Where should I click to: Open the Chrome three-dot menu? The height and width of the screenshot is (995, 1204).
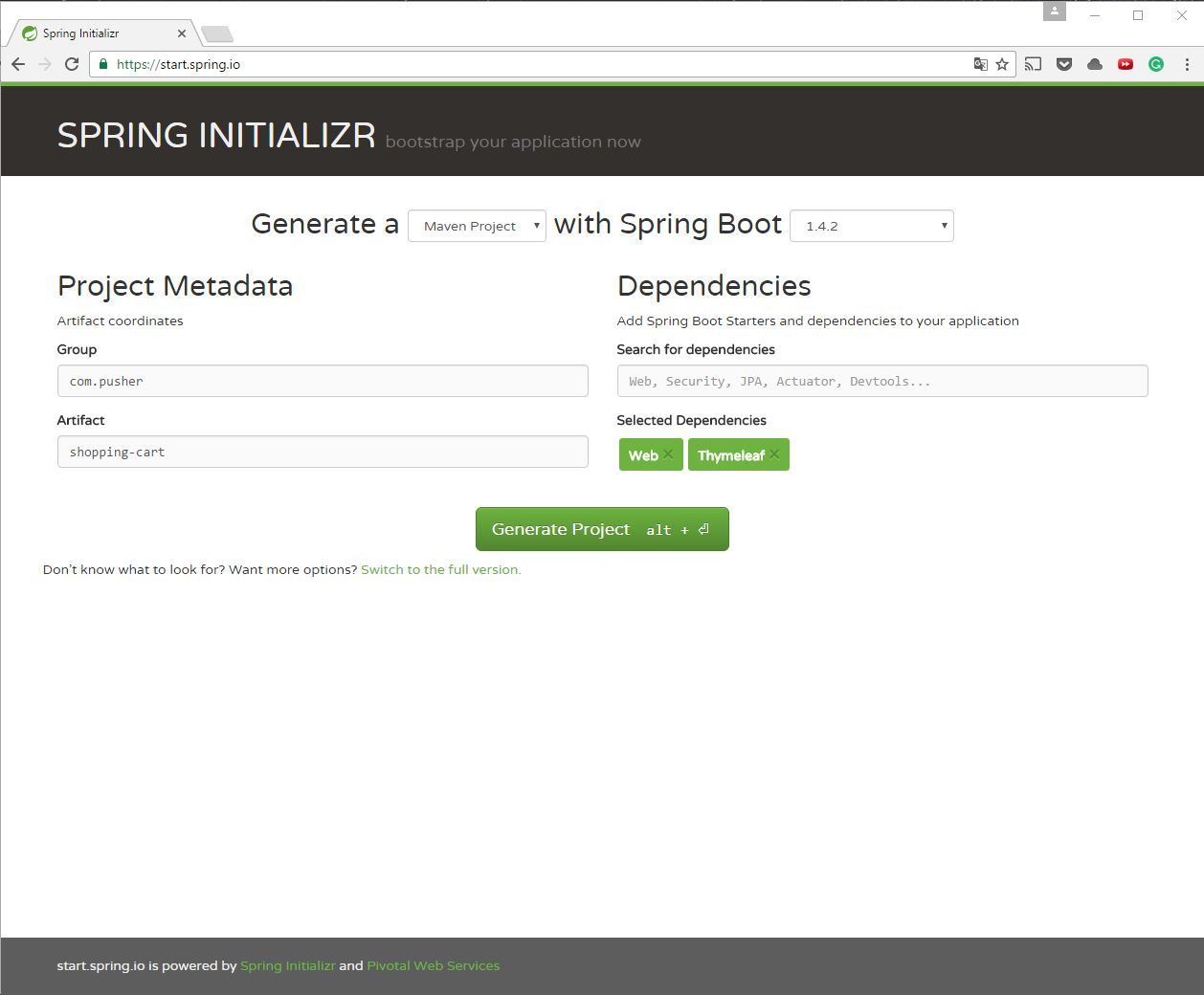[1185, 64]
